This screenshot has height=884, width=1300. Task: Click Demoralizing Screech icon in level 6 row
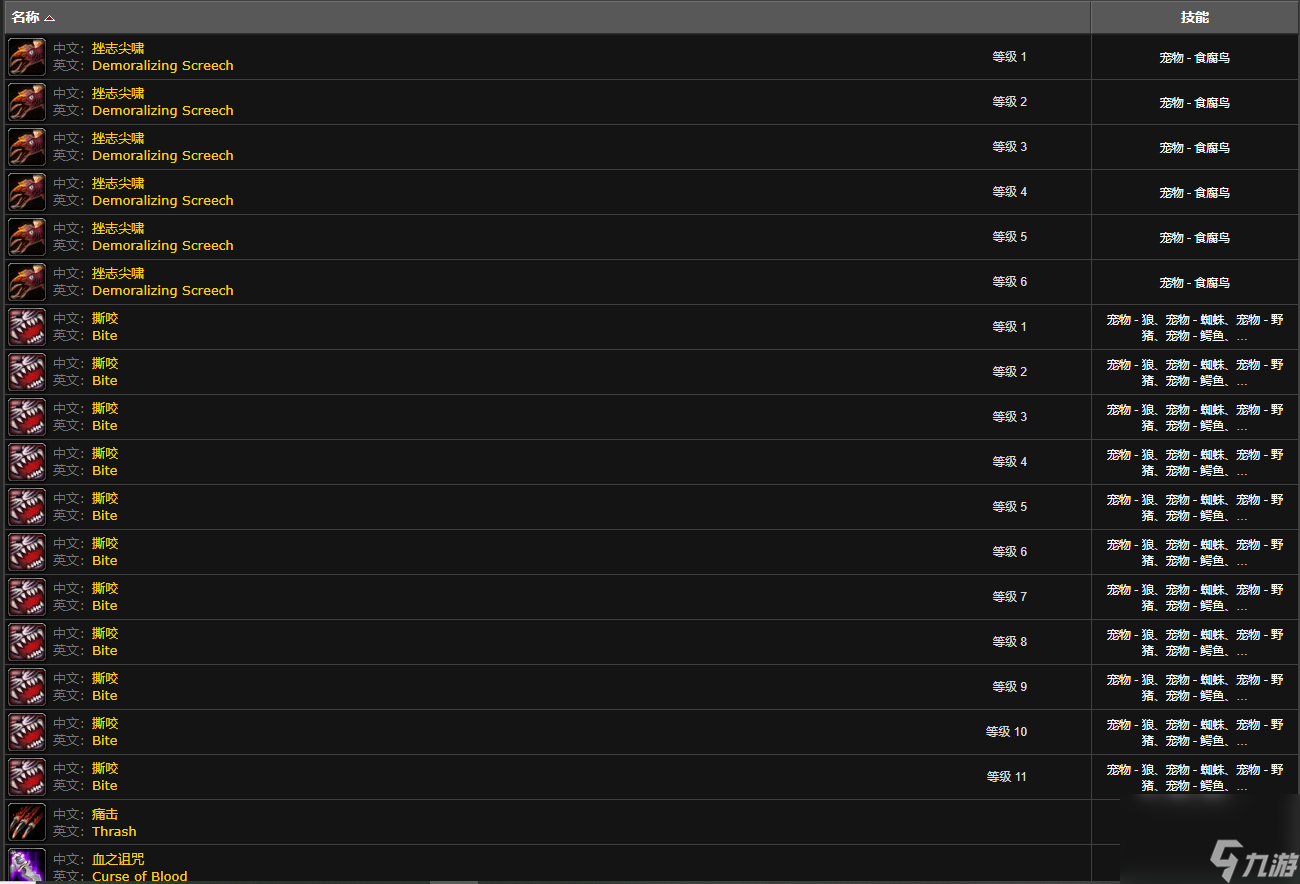point(27,282)
